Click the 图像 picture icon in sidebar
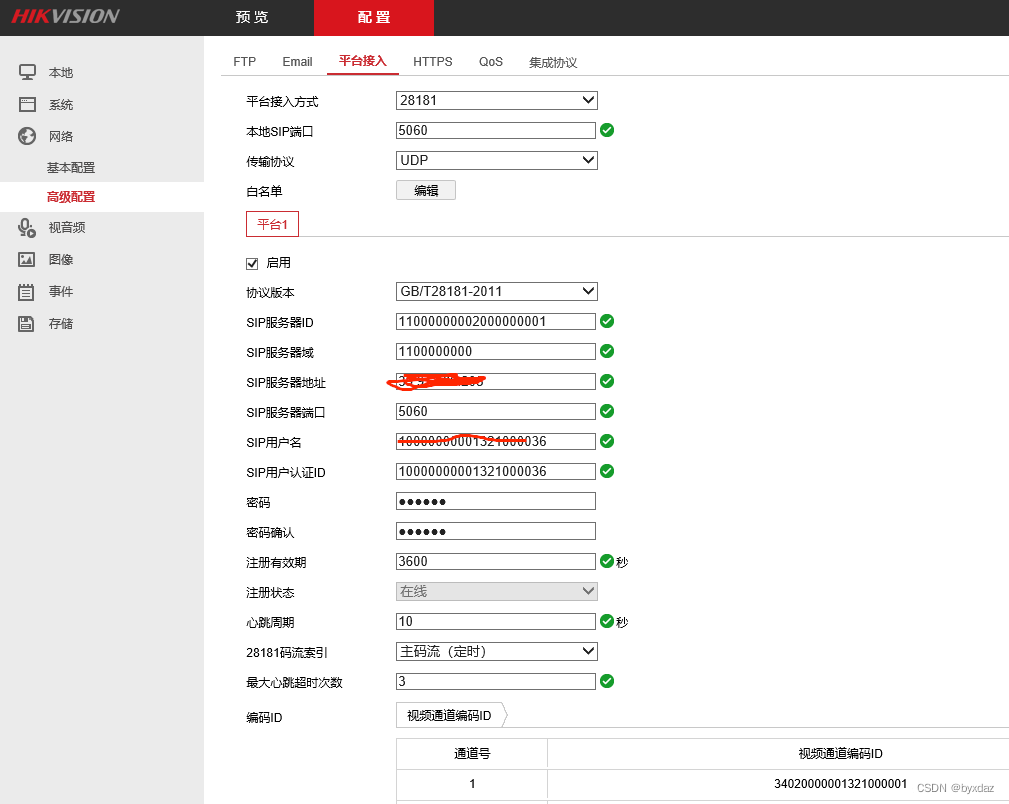This screenshot has height=804, width=1009. click(x=26, y=259)
